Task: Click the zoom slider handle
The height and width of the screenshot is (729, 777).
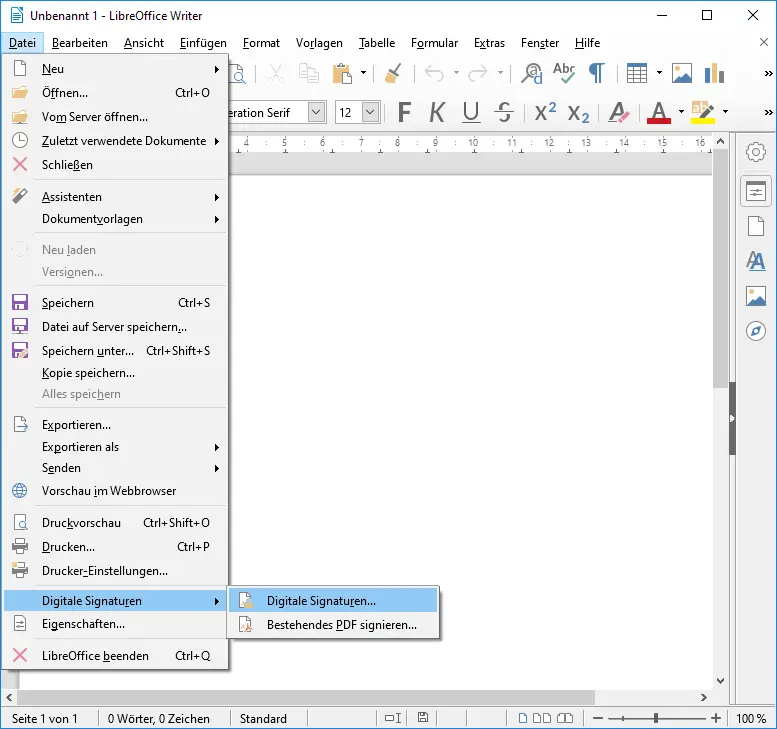Action: pyautogui.click(x=656, y=718)
